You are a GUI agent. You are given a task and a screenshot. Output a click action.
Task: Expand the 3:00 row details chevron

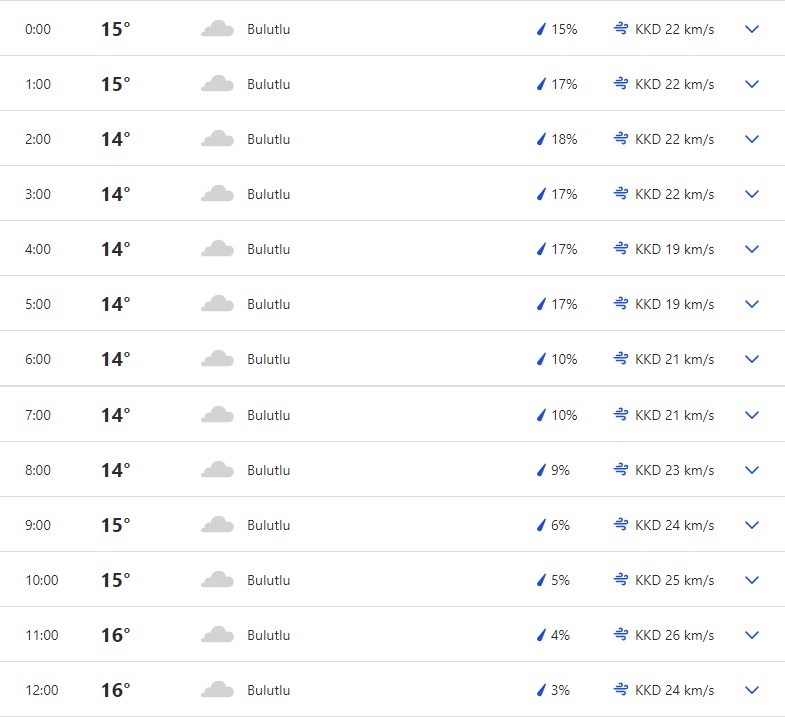pyautogui.click(x=752, y=194)
